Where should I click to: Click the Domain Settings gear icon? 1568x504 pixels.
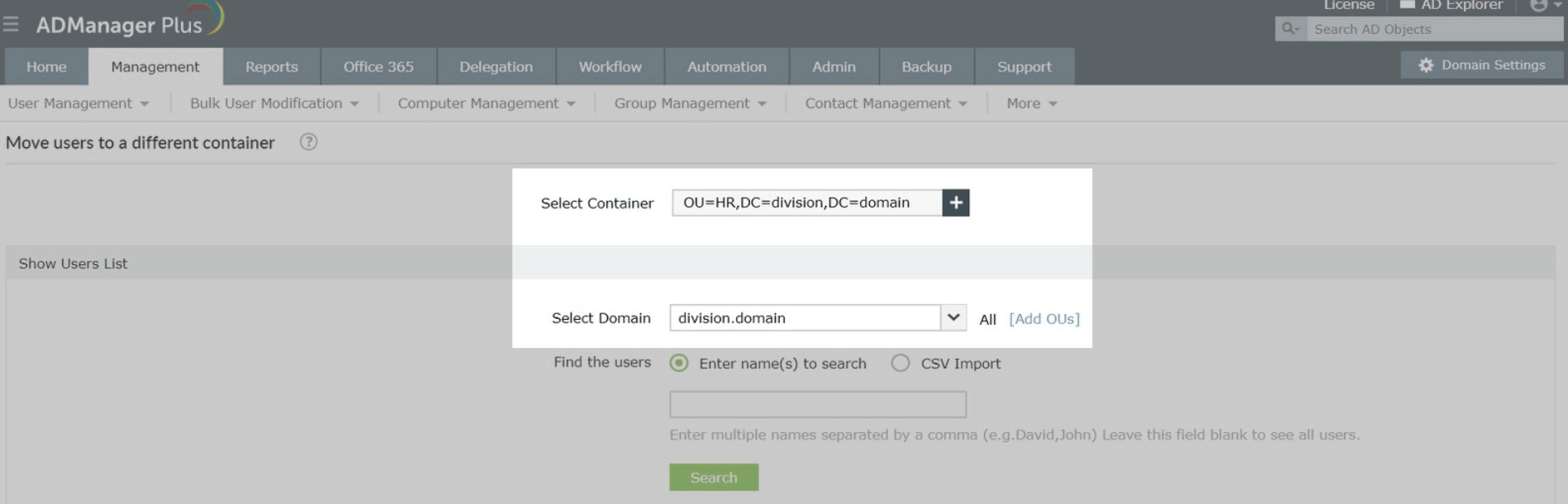(x=1426, y=65)
